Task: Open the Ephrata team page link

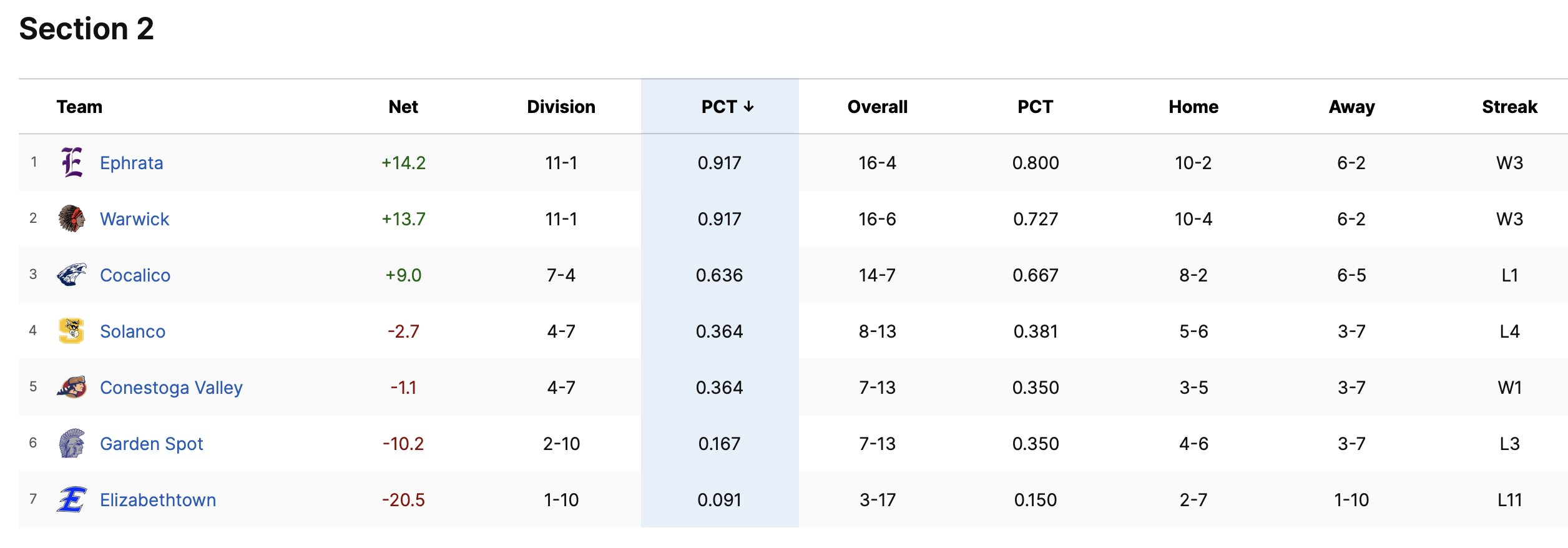Action: 131,163
